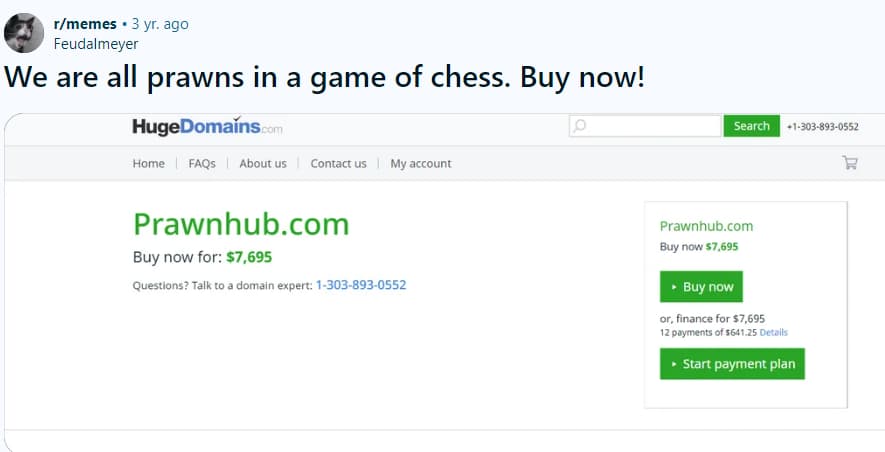Click the shopping cart icon

point(850,163)
